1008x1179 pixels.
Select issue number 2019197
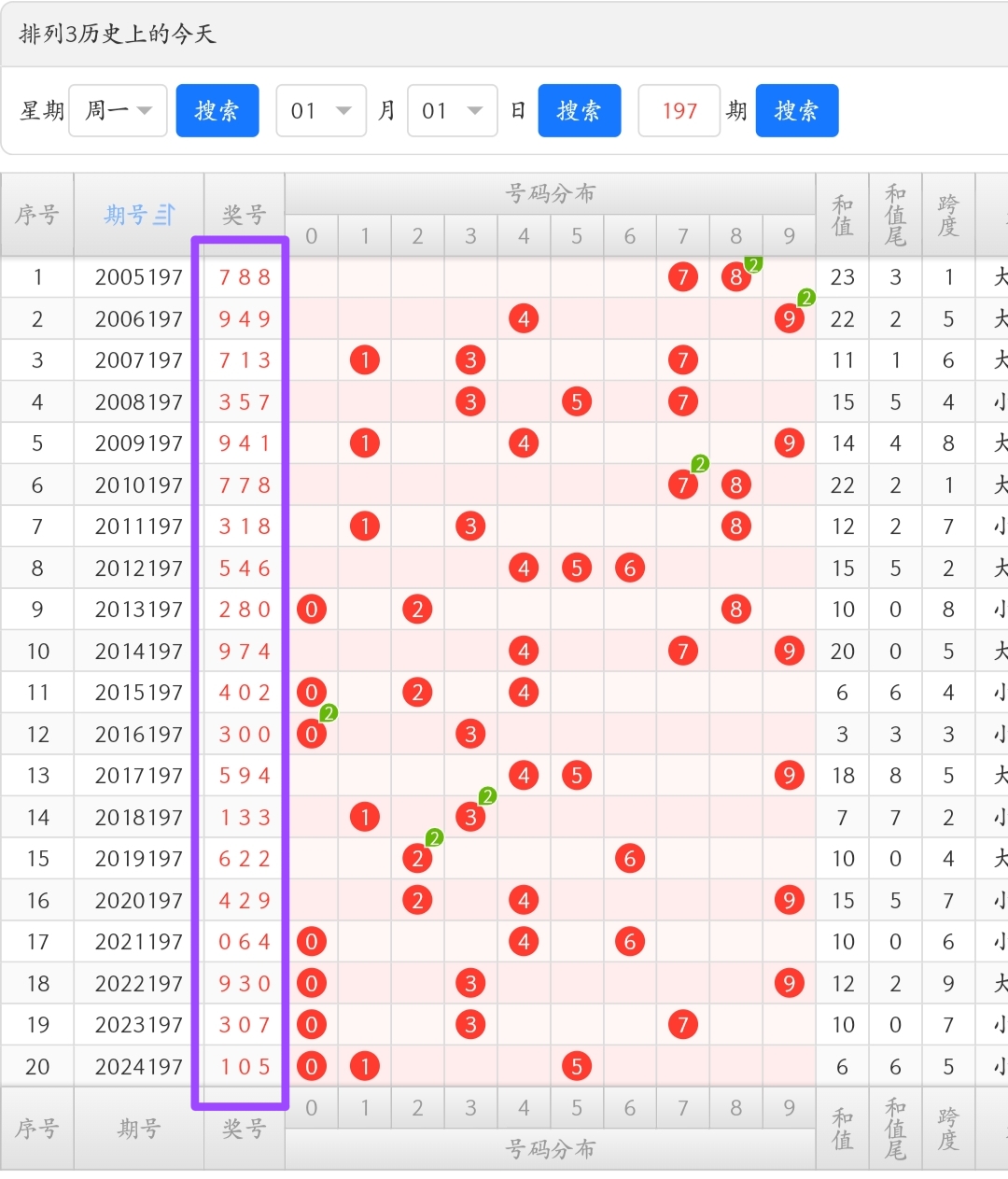click(139, 859)
